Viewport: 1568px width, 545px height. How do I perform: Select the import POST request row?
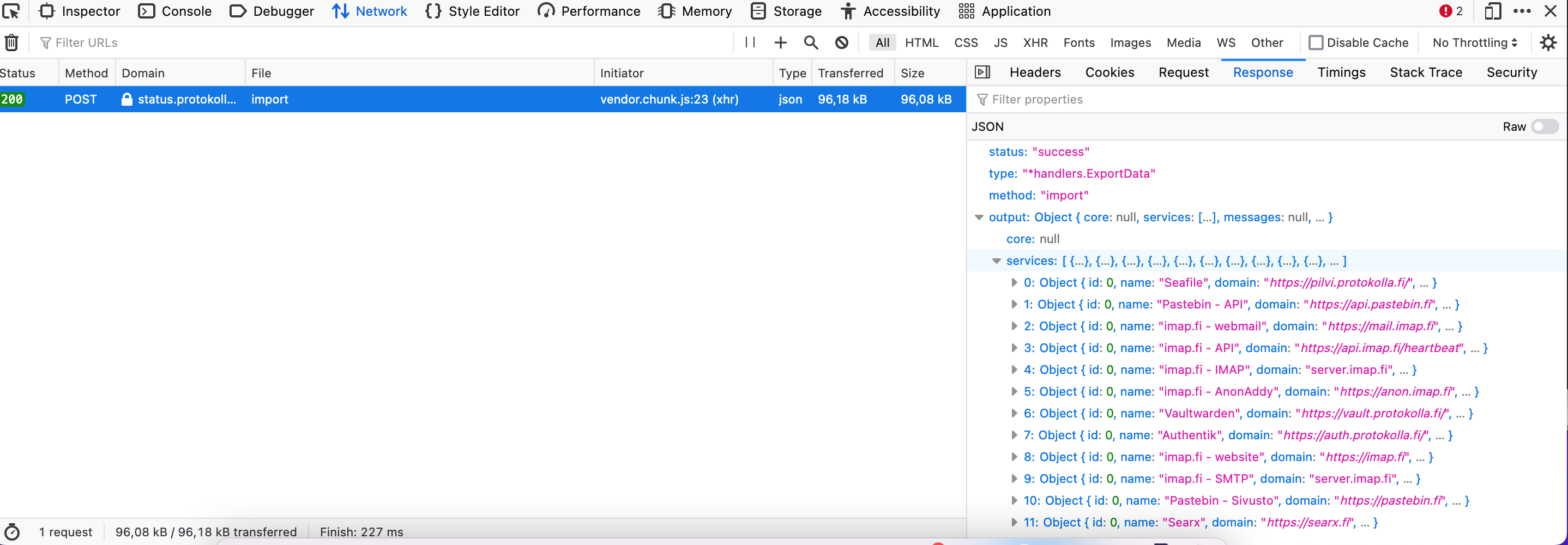(270, 99)
